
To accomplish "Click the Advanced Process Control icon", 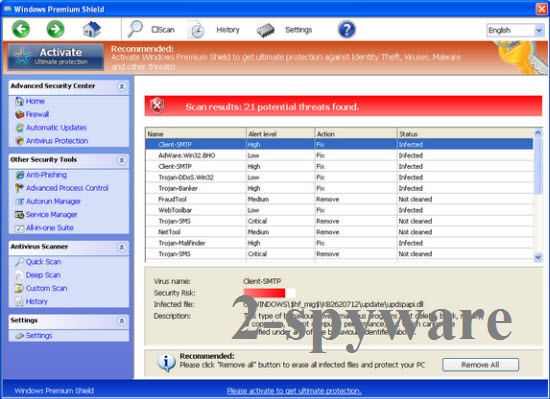I will pyautogui.click(x=20, y=188).
